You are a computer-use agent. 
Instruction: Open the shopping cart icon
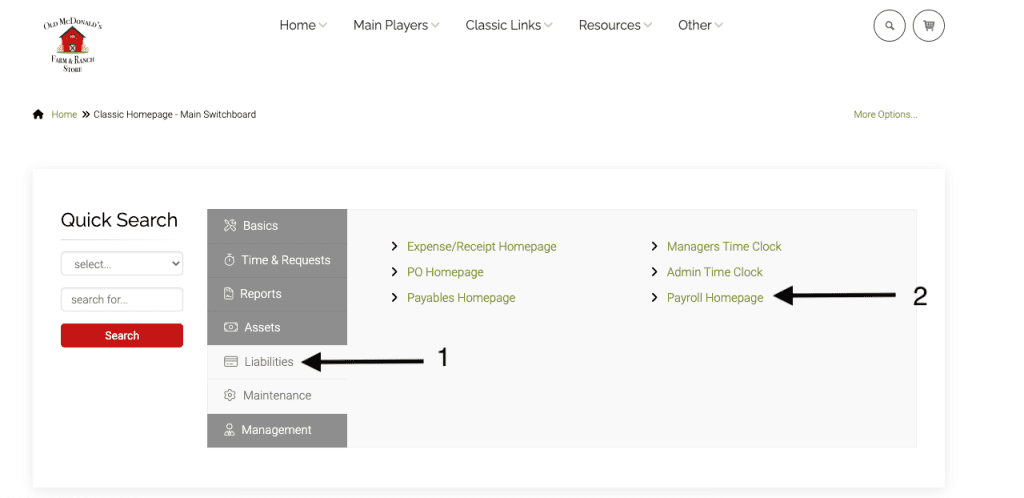929,26
